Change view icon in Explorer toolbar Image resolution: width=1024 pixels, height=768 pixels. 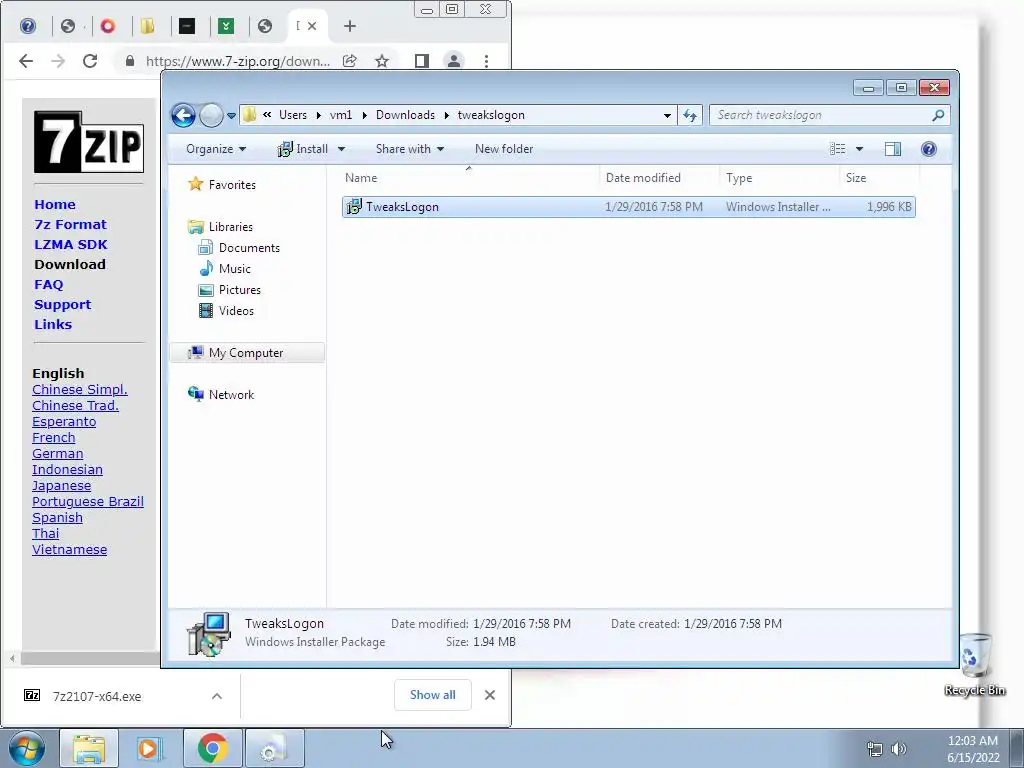pyautogui.click(x=838, y=149)
